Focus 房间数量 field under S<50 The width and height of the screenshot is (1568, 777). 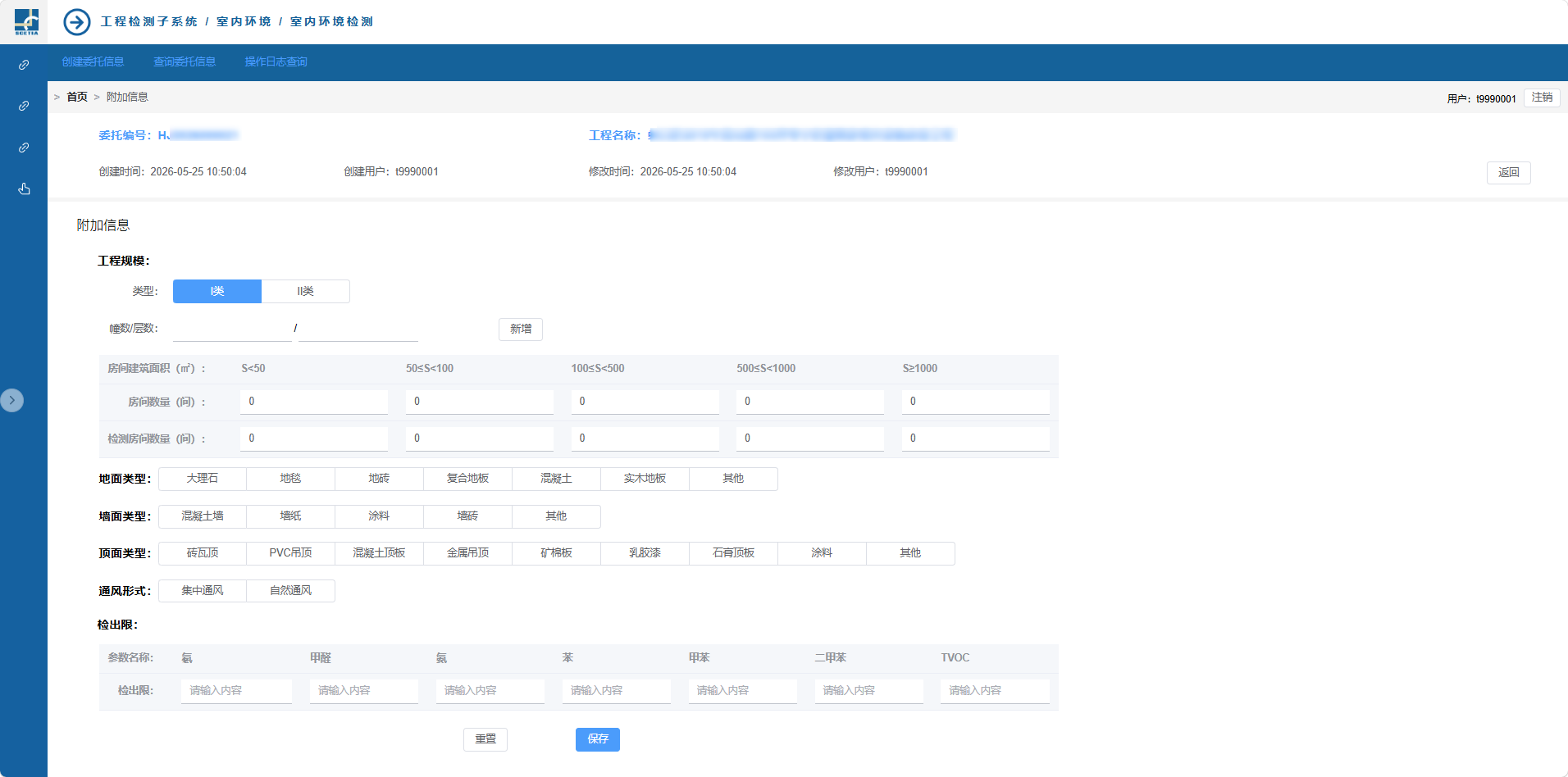point(314,402)
